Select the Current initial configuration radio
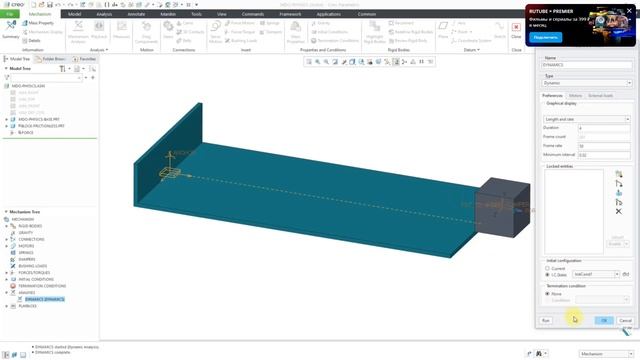 (x=547, y=268)
